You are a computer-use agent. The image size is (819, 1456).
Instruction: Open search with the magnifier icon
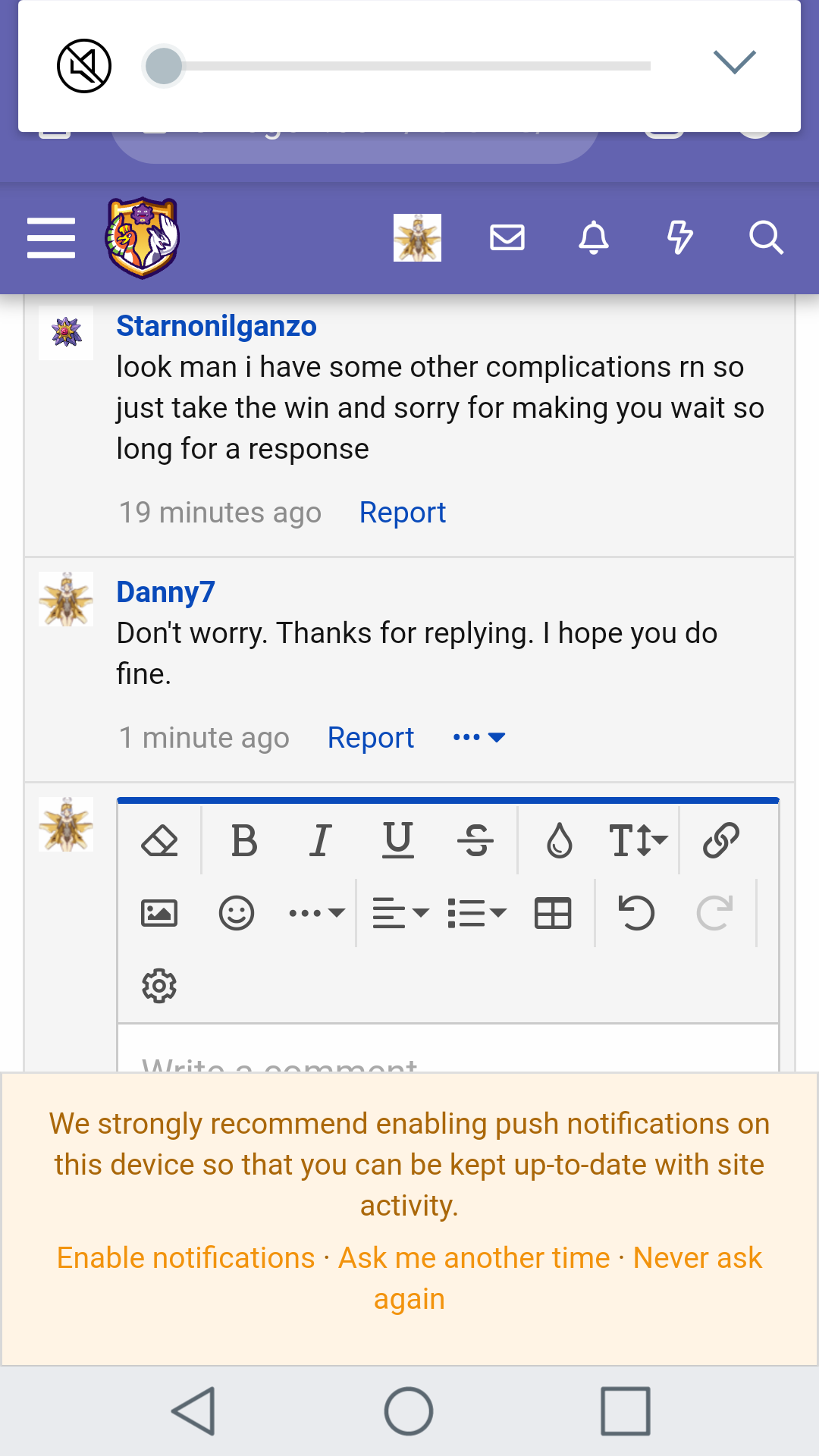tap(766, 237)
